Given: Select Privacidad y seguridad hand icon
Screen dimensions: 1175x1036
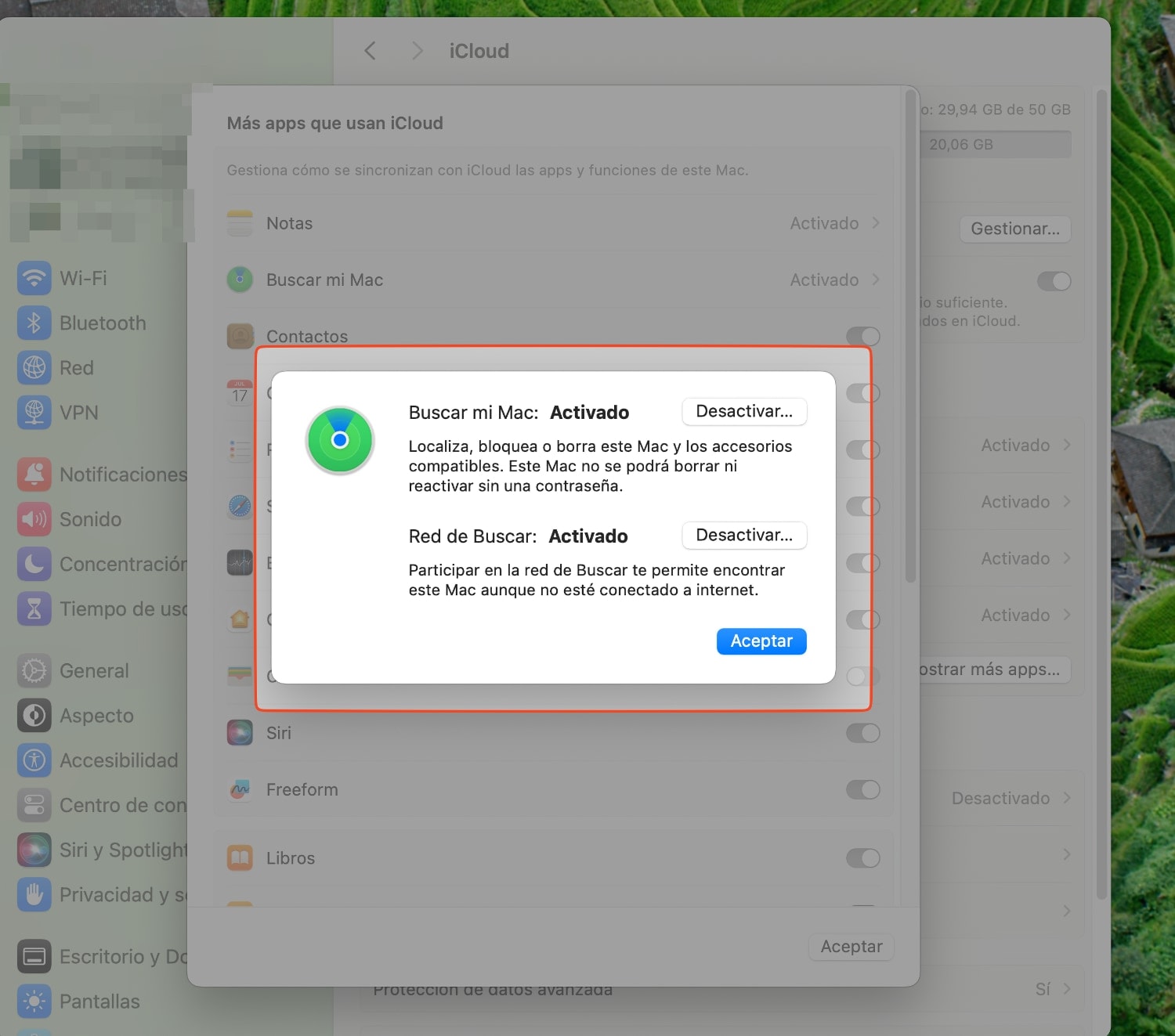Looking at the screenshot, I should pos(34,894).
